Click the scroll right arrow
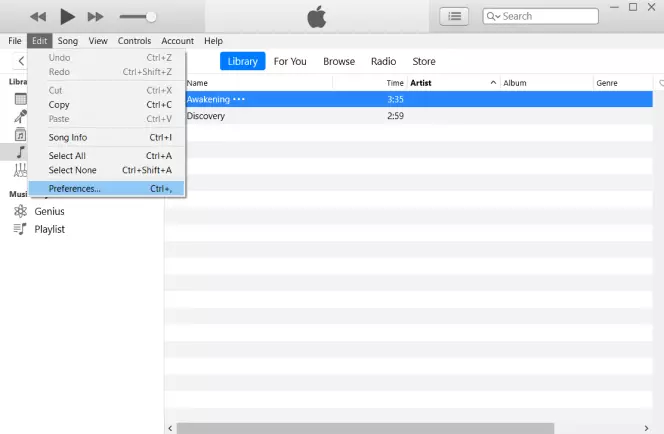The image size is (664, 434). tap(646, 428)
